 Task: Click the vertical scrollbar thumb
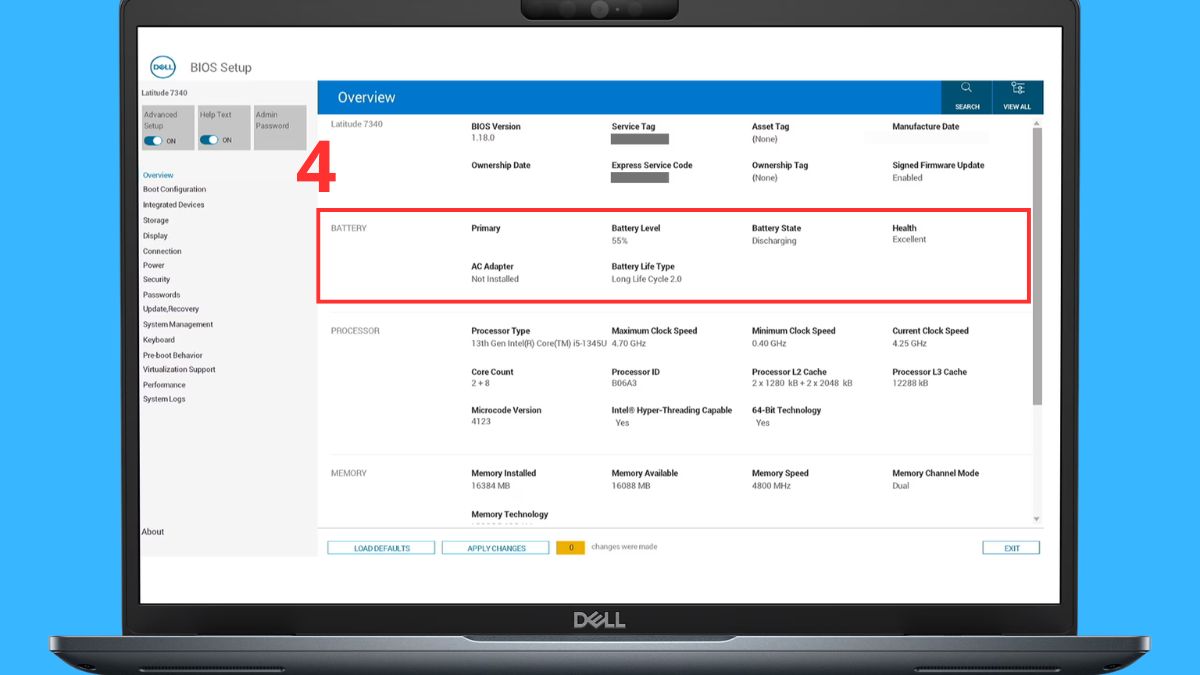1037,266
